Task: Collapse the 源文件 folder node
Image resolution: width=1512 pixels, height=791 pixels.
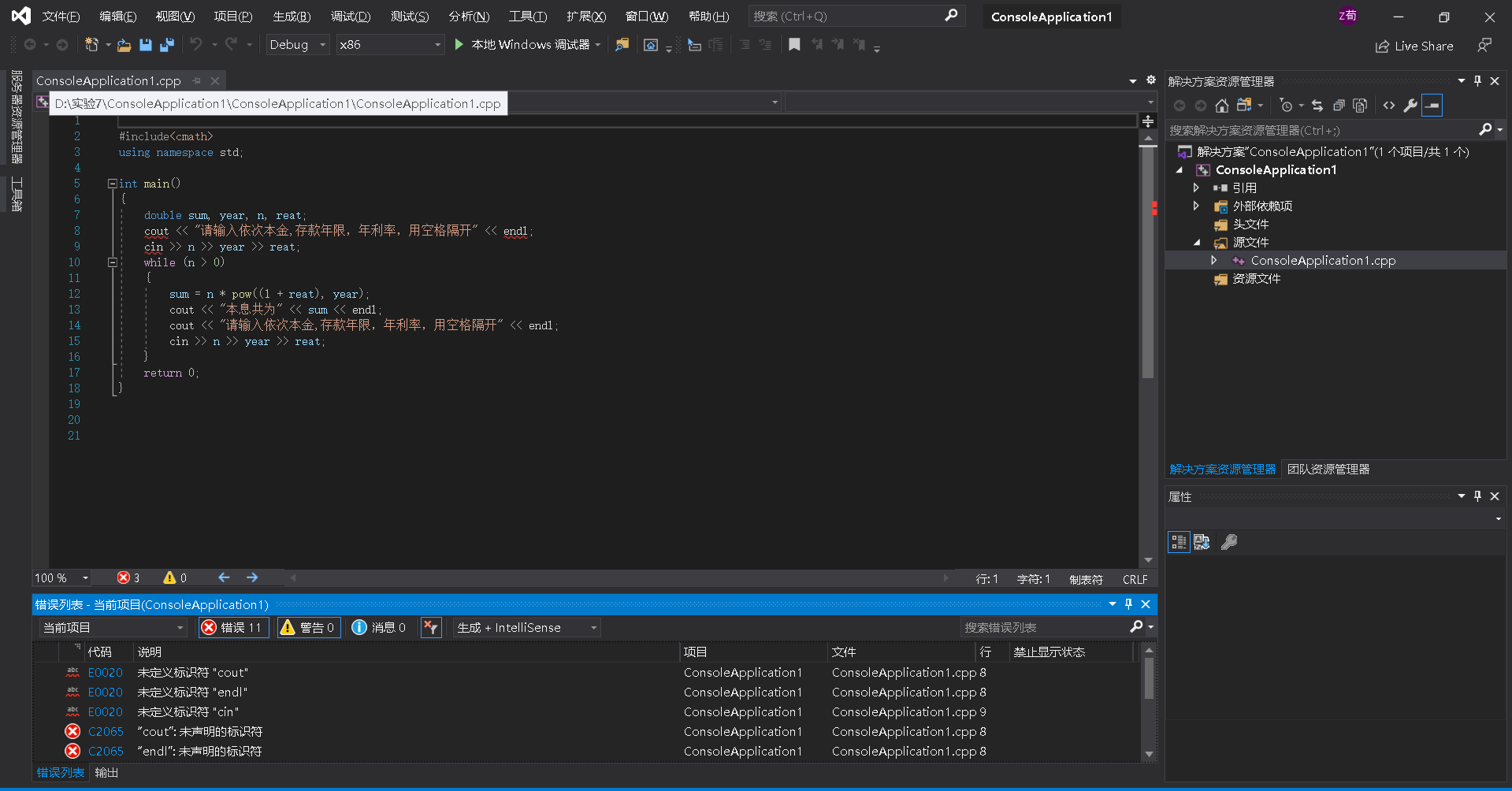Action: 1196,243
